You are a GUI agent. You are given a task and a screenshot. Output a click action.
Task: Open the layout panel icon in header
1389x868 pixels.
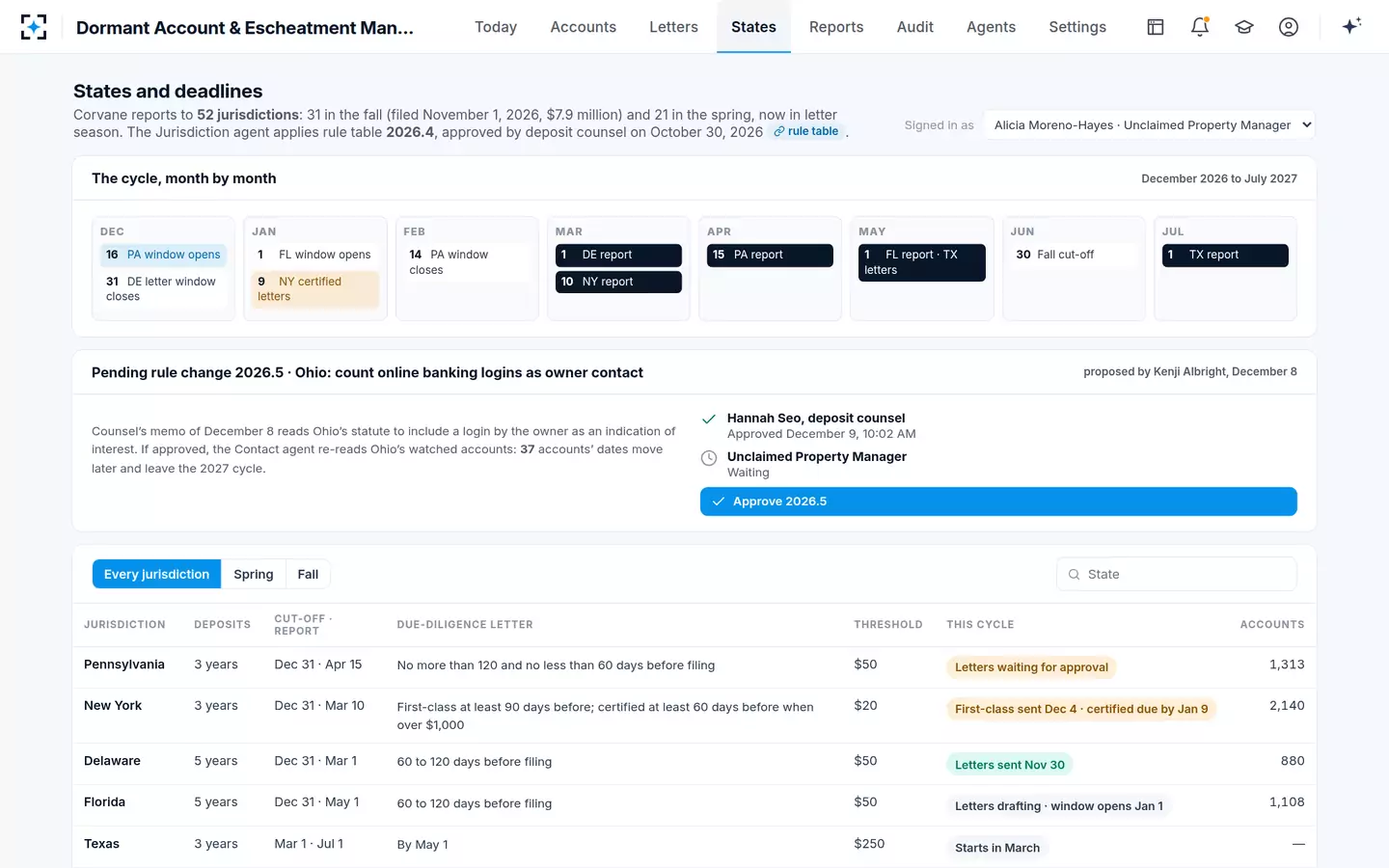pyautogui.click(x=1155, y=27)
